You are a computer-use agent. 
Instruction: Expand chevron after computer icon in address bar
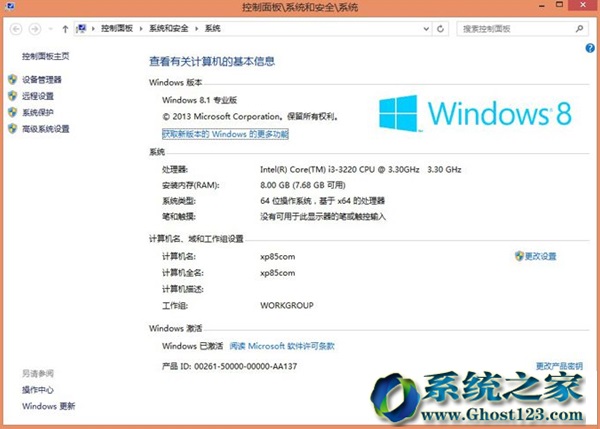click(x=93, y=29)
